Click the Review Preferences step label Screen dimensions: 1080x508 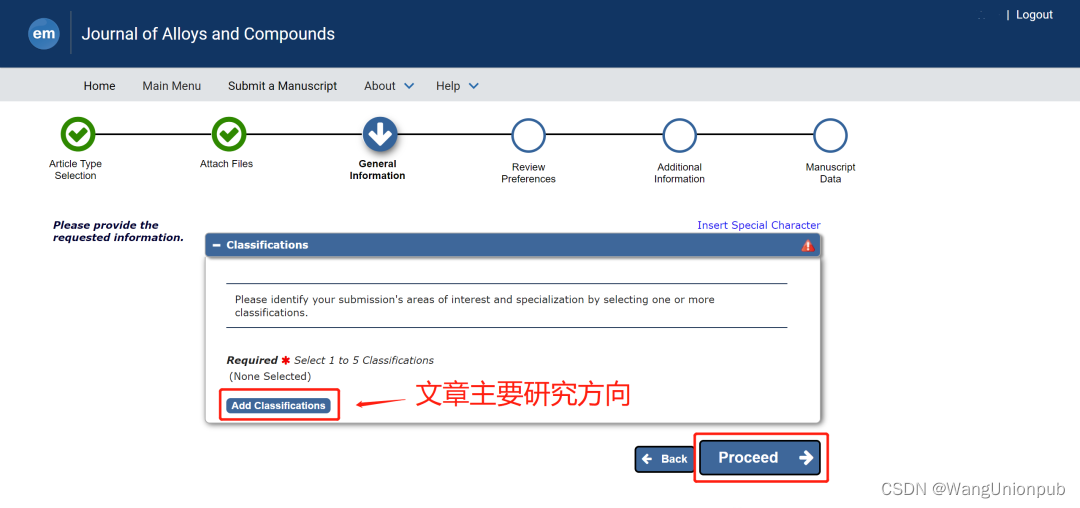pyautogui.click(x=528, y=173)
